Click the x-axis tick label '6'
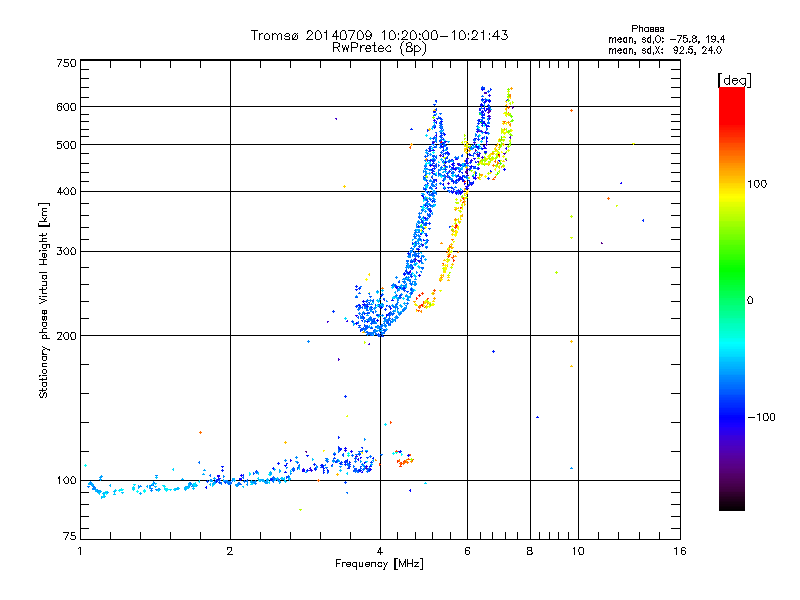The height and width of the screenshot is (600, 800). click(467, 551)
